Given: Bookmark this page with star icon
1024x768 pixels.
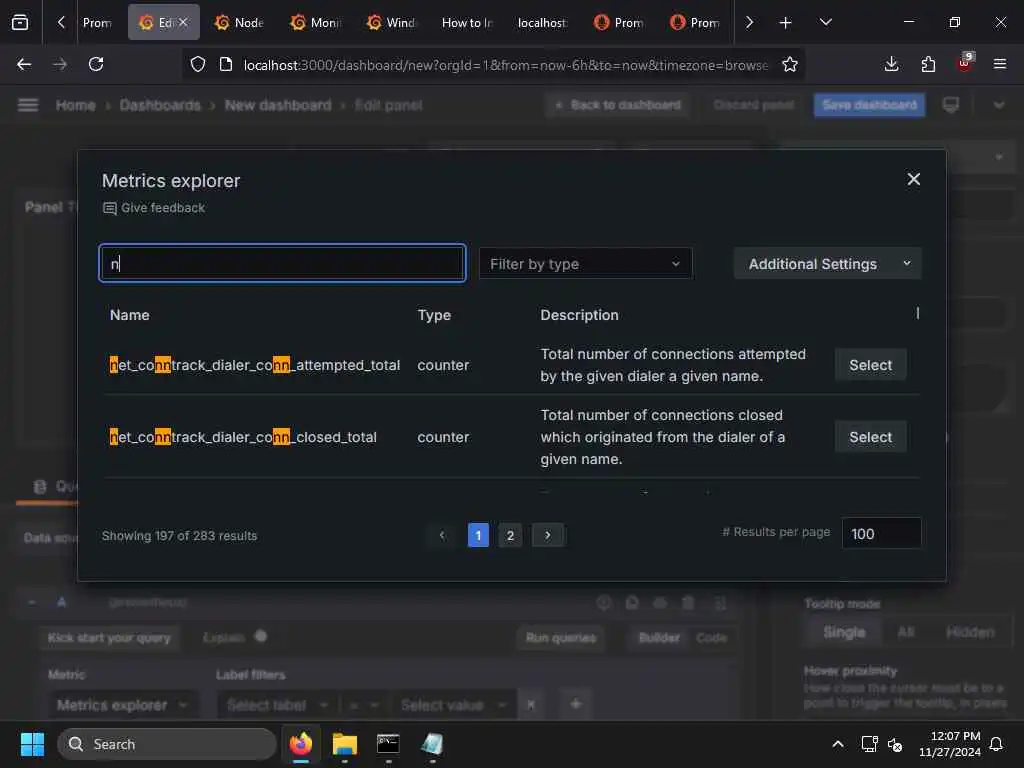Looking at the screenshot, I should click(x=790, y=64).
